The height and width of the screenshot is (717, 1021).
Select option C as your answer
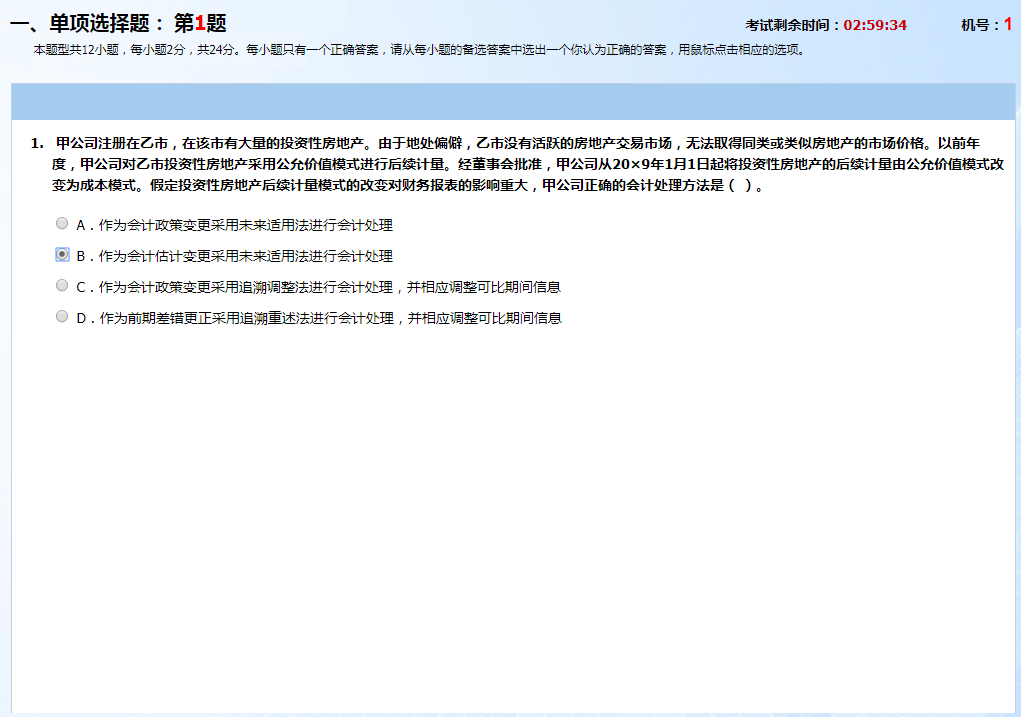coord(60,286)
